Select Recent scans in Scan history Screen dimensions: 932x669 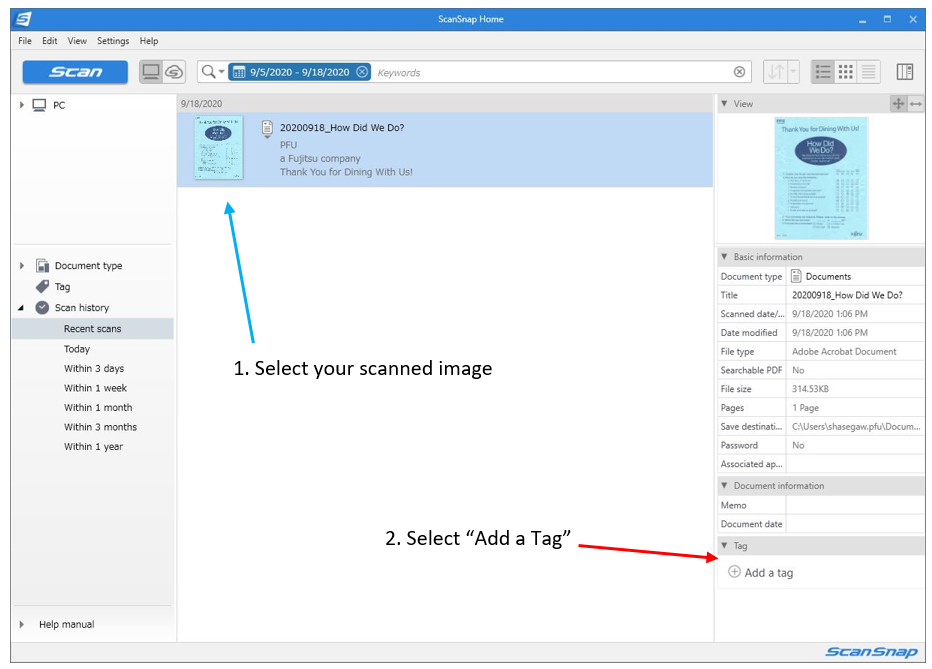click(93, 329)
